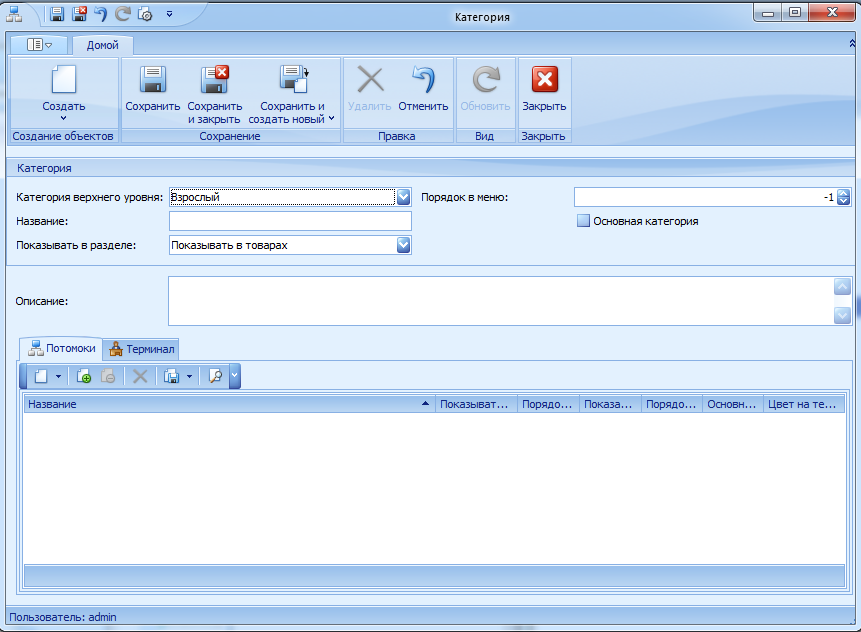Viewport: 861px width, 632px height.
Task: Open the dropdown arrow beside the New icon
Action: coord(58,376)
